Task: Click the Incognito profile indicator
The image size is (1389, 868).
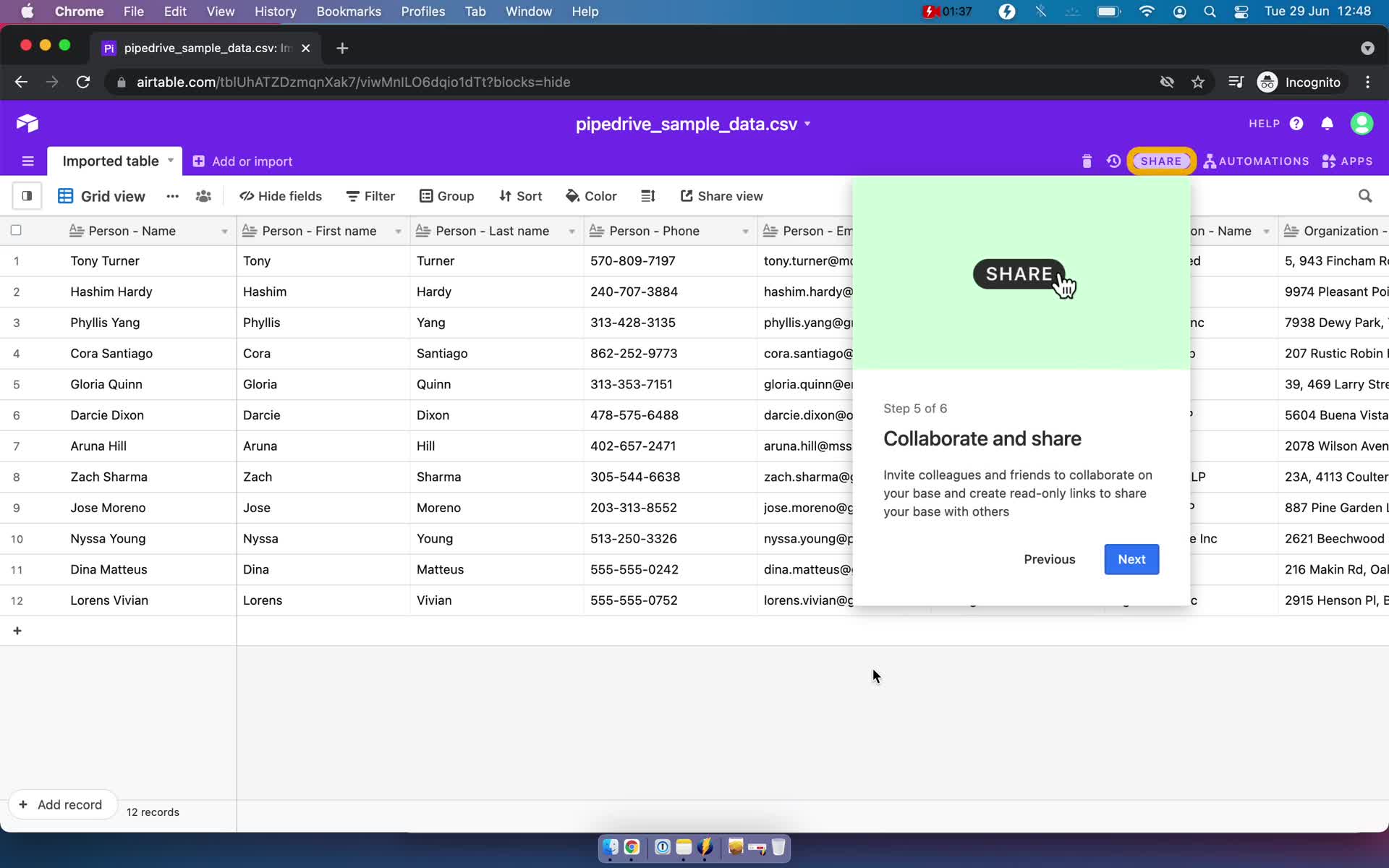Action: (x=1299, y=82)
